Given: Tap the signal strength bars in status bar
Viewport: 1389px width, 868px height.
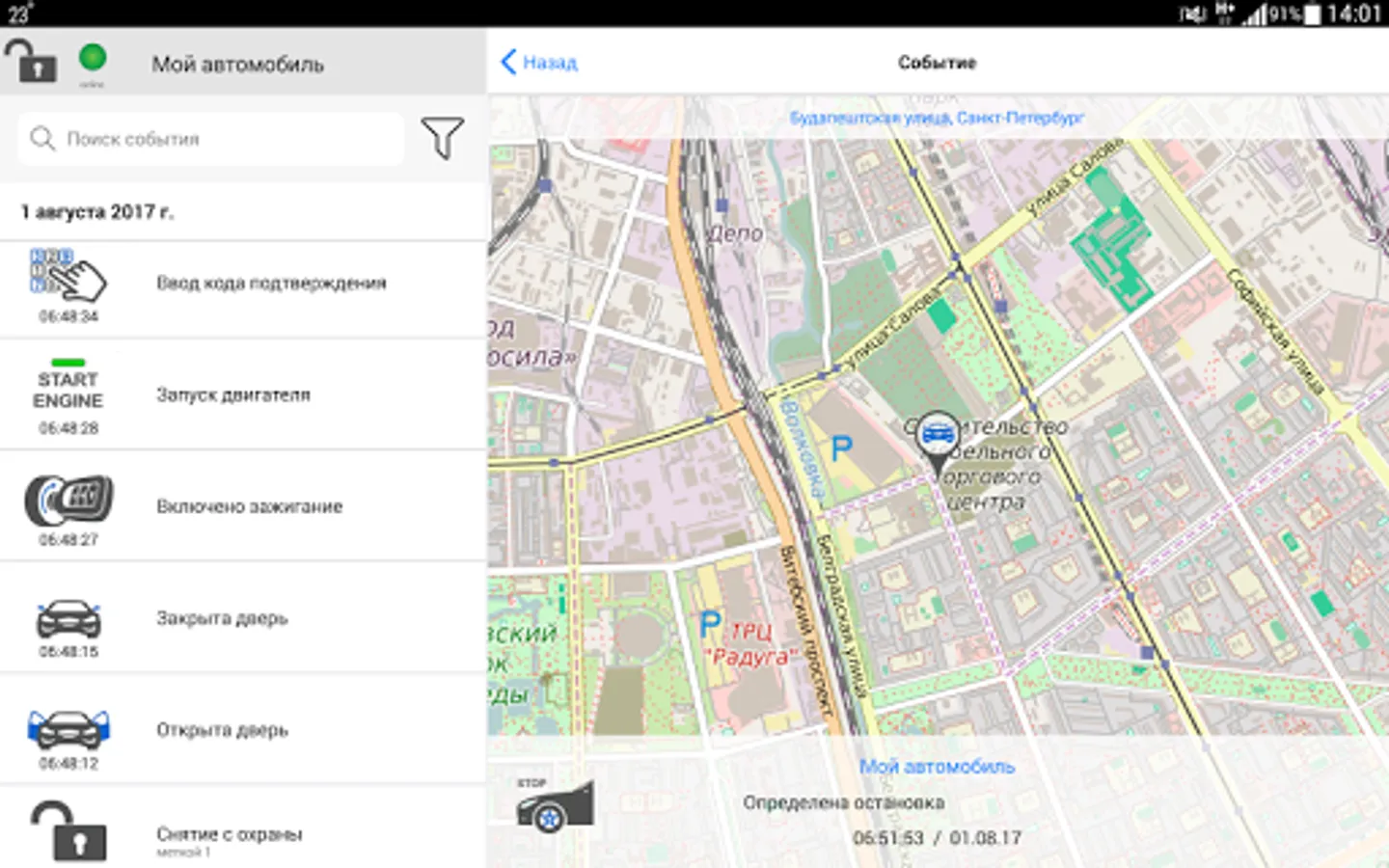Looking at the screenshot, I should (x=1255, y=14).
